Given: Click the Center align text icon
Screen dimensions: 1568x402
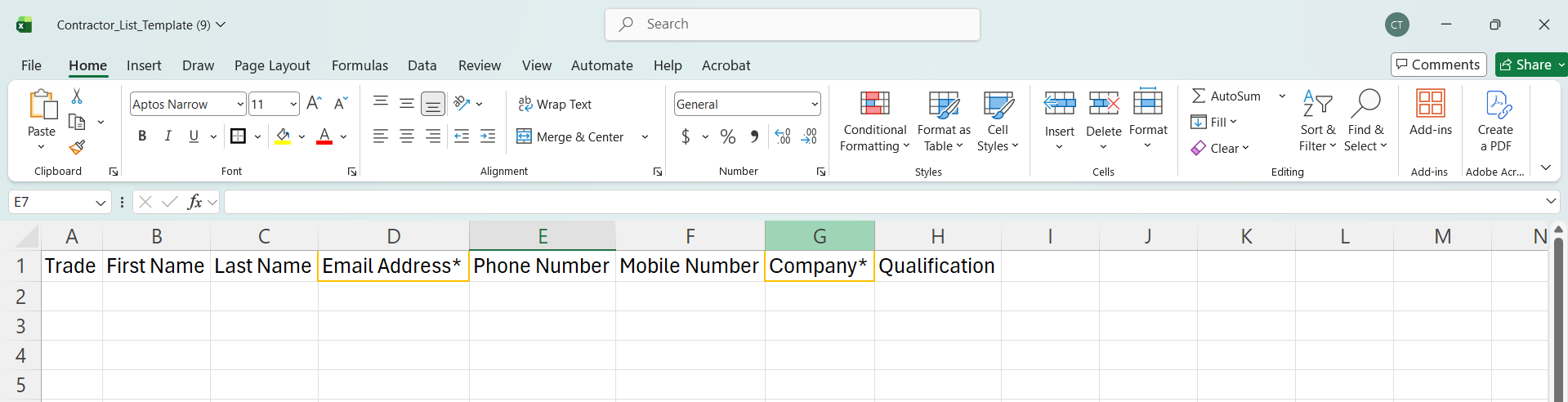Looking at the screenshot, I should [407, 136].
